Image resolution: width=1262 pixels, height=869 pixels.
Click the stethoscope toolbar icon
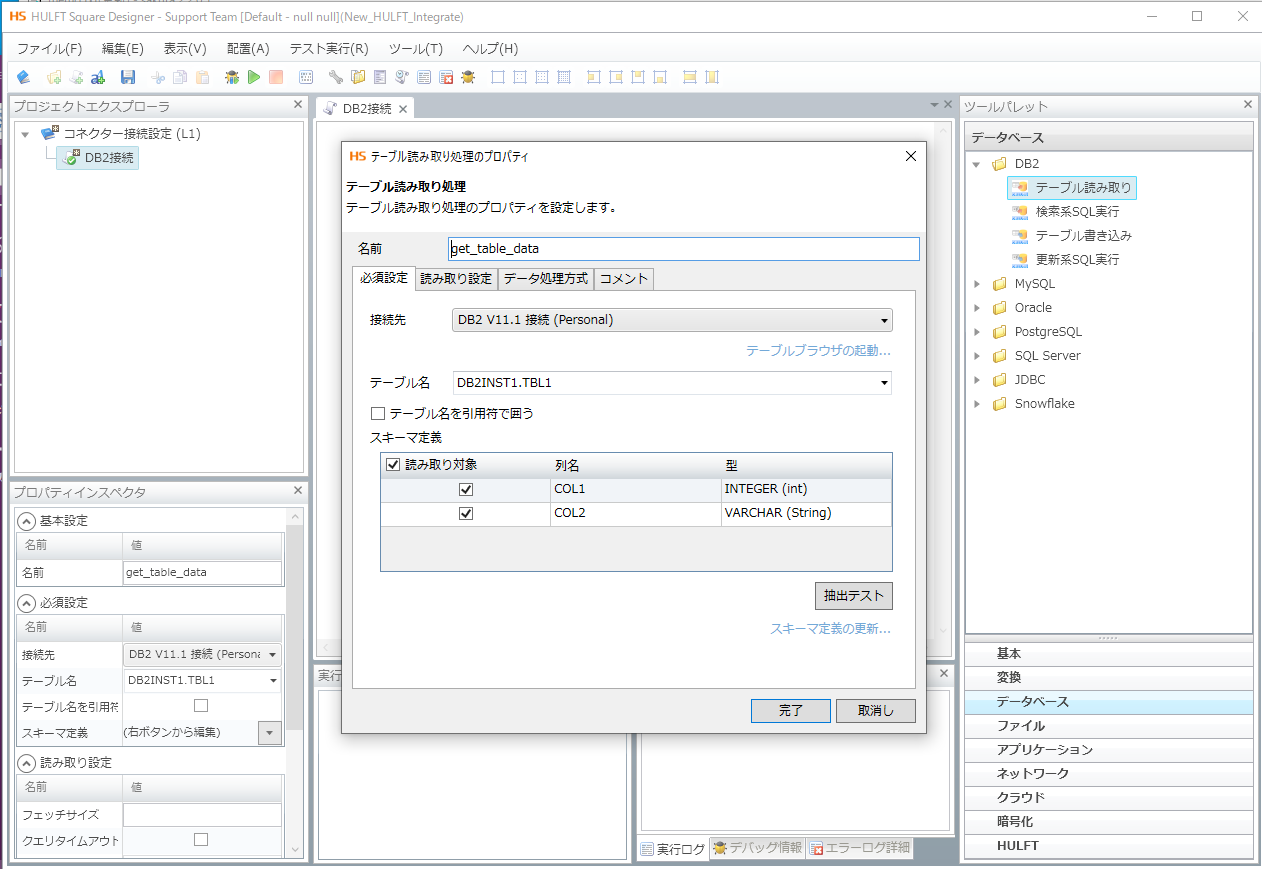402,77
